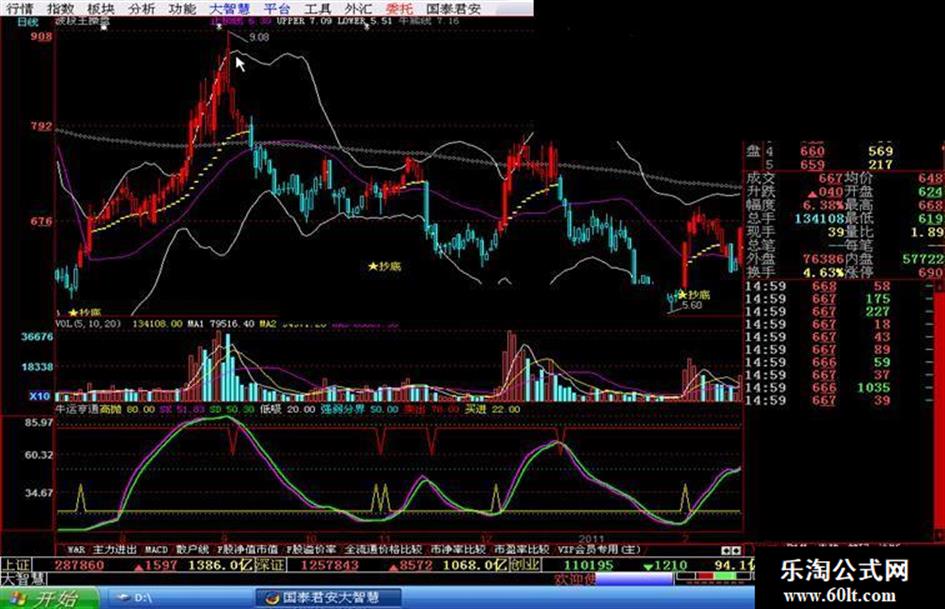Viewport: 945px width, 609px height.
Task: Switch to the 散户线 indicator tab
Action: click(x=193, y=550)
